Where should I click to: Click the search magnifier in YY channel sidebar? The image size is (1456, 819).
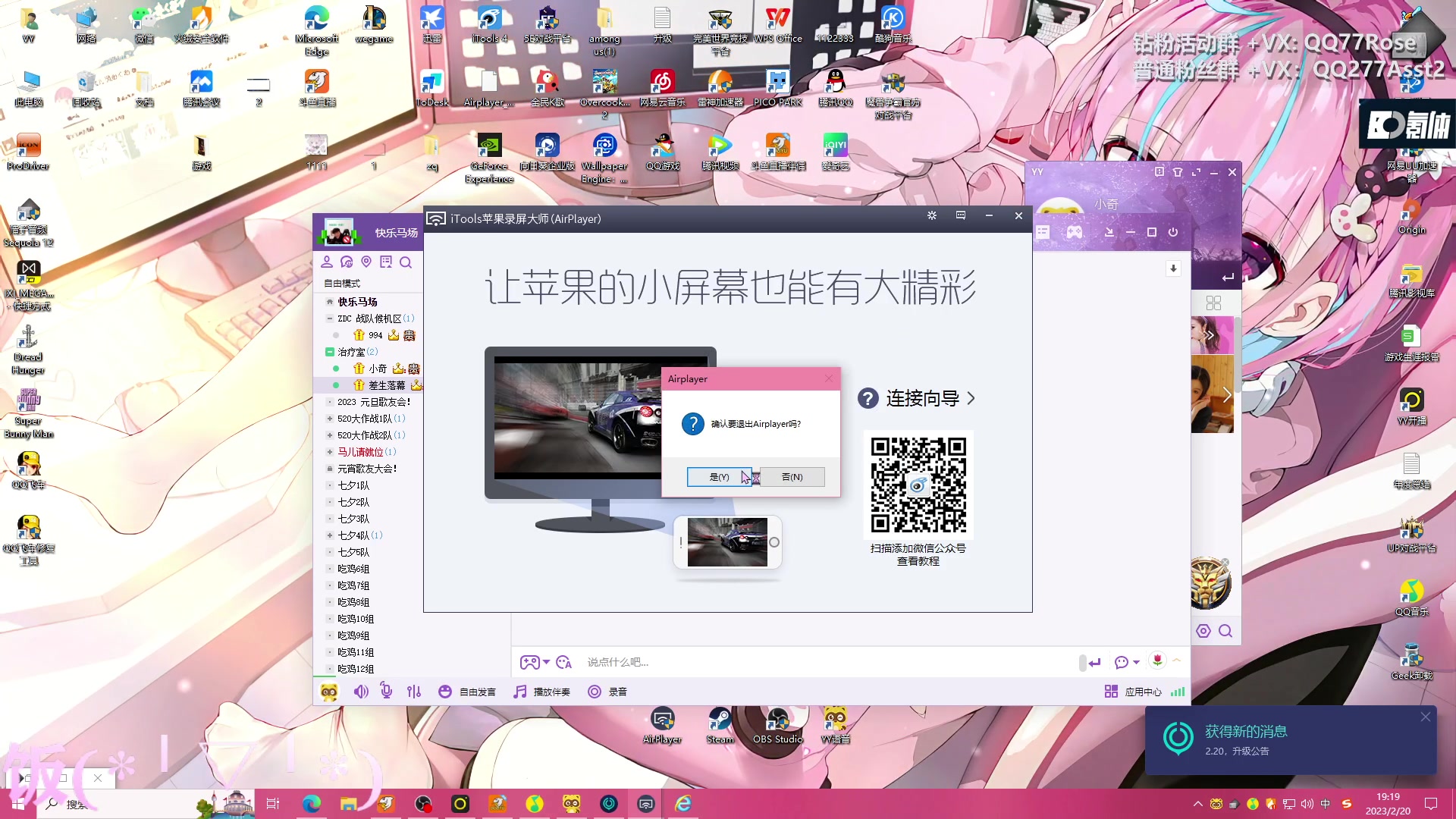[406, 262]
